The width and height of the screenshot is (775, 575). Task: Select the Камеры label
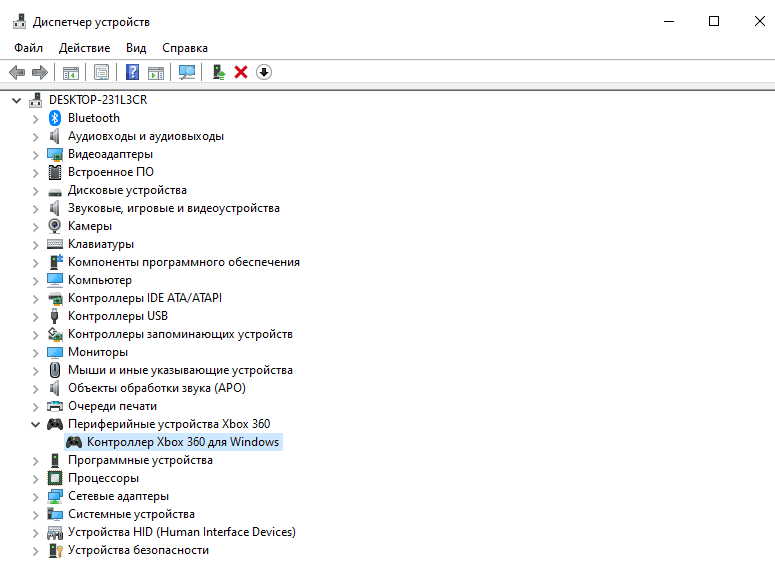(x=90, y=226)
